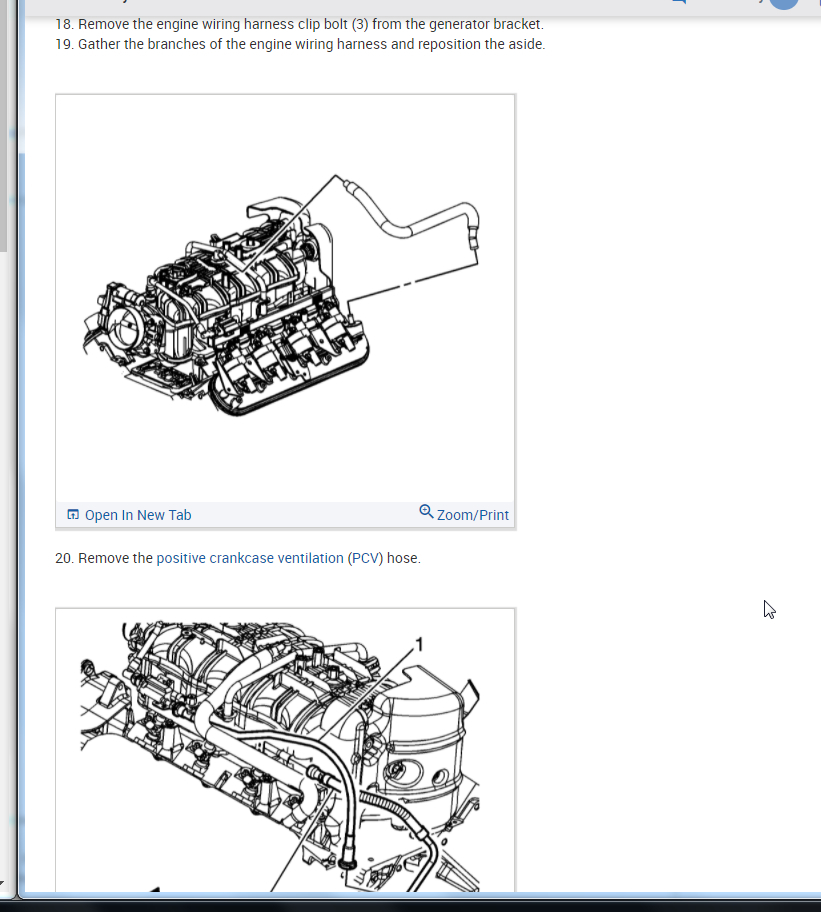Follow the PCV abbreviation link
This screenshot has width=821, height=912.
click(x=366, y=558)
